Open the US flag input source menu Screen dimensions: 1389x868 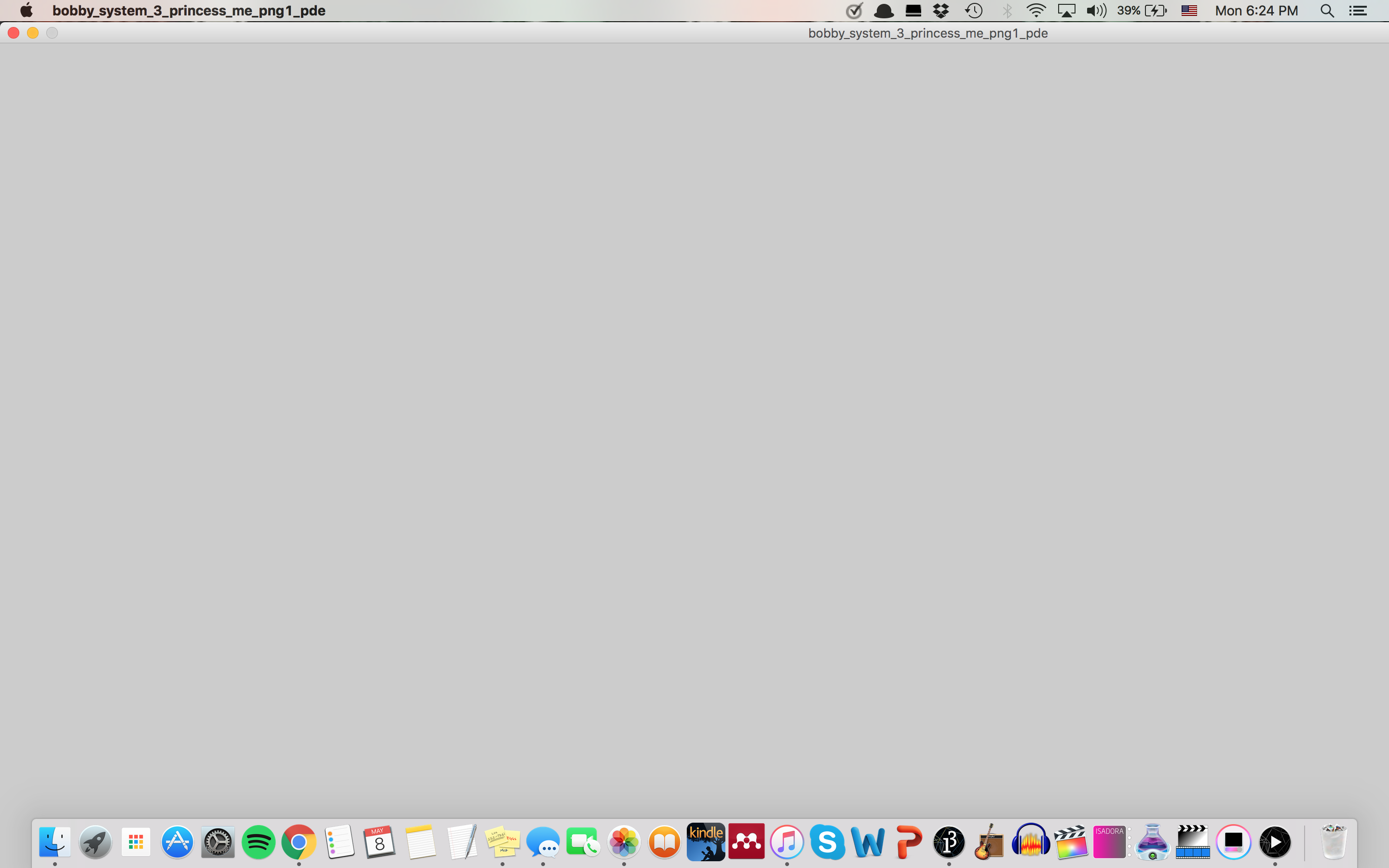tap(1189, 10)
